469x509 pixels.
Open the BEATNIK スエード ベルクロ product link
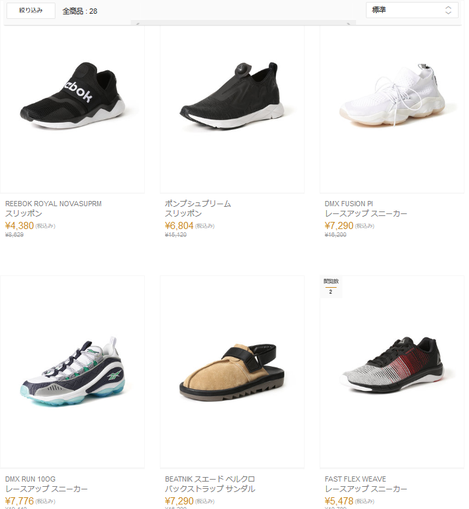coord(210,479)
